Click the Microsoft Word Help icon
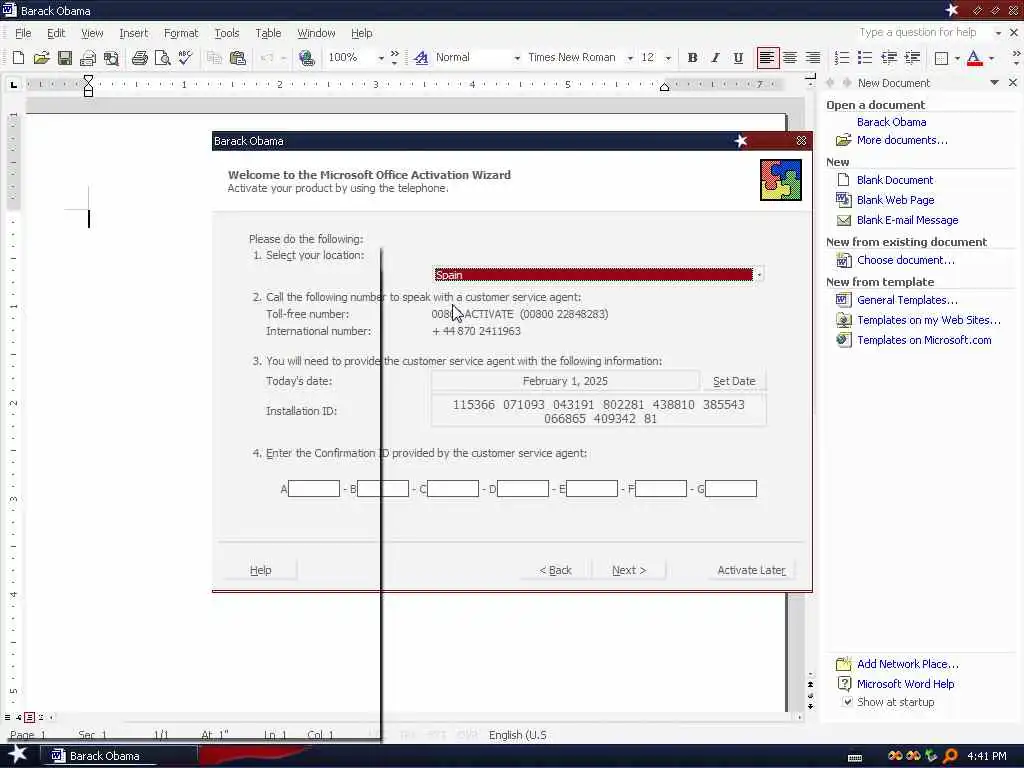The height and width of the screenshot is (768, 1024). (843, 684)
